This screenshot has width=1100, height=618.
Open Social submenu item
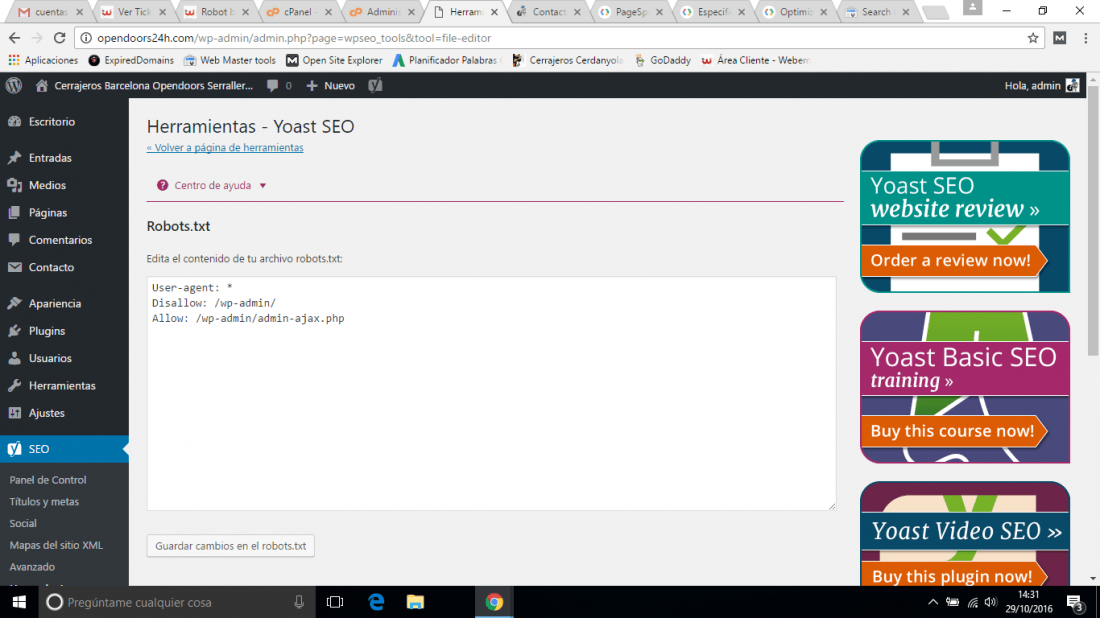(23, 523)
